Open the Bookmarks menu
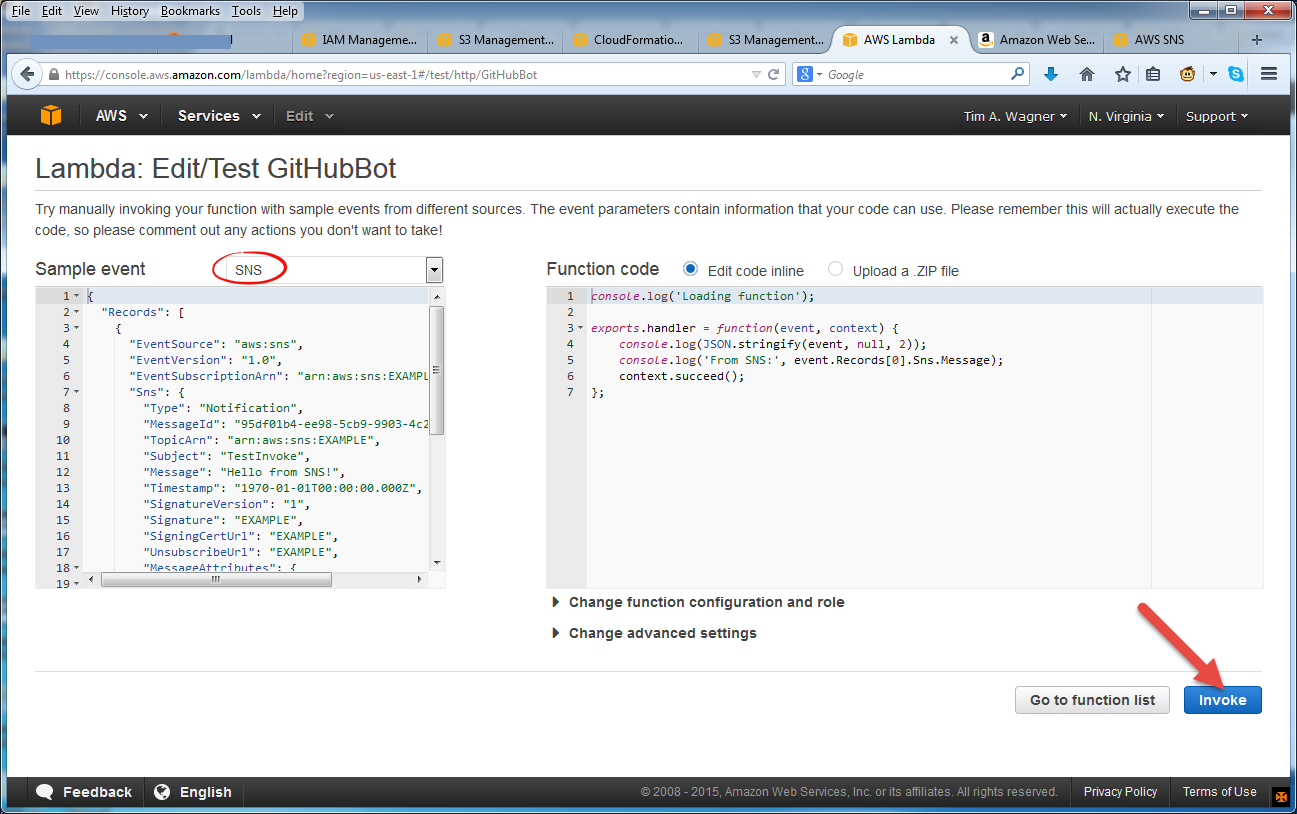This screenshot has width=1297, height=814. 190,10
